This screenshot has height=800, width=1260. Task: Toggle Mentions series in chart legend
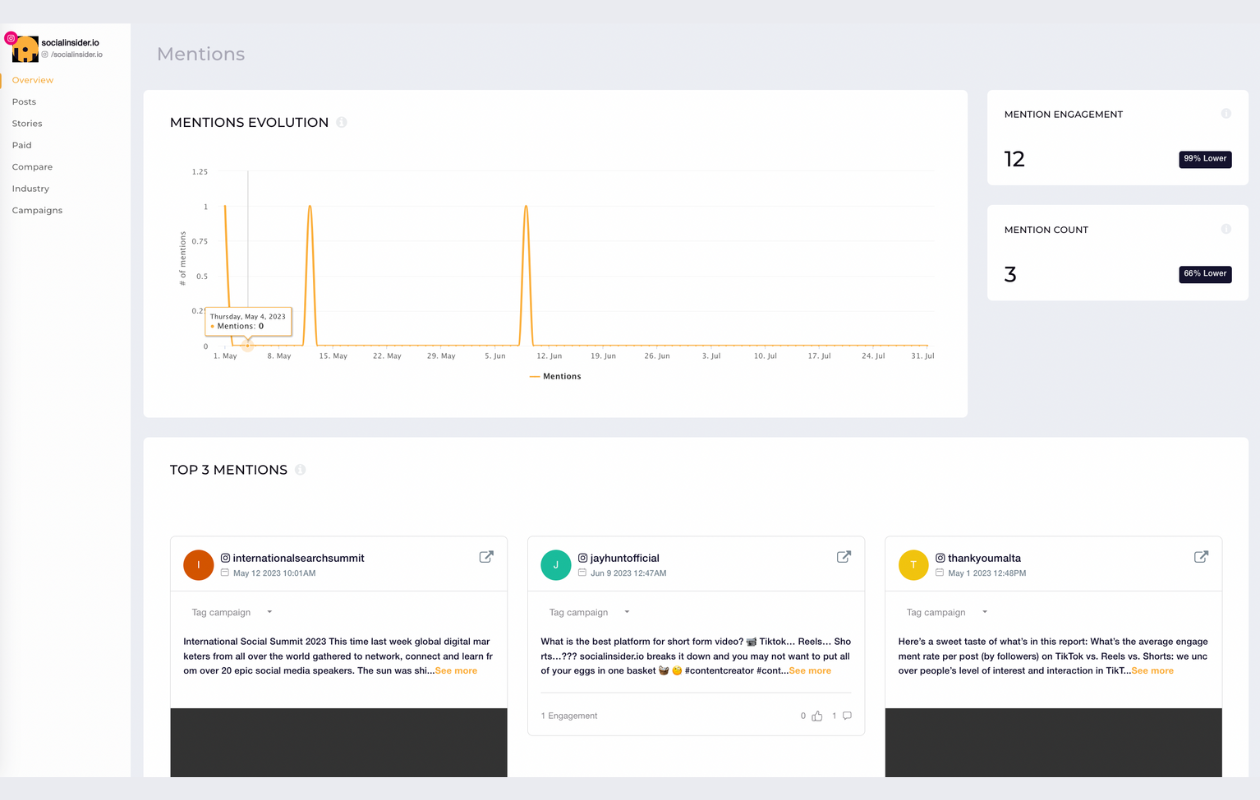555,377
